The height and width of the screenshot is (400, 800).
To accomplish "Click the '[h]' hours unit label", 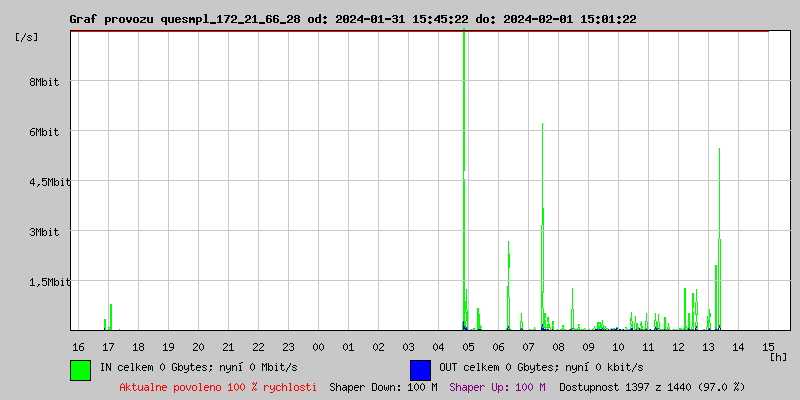I will pos(779,356).
